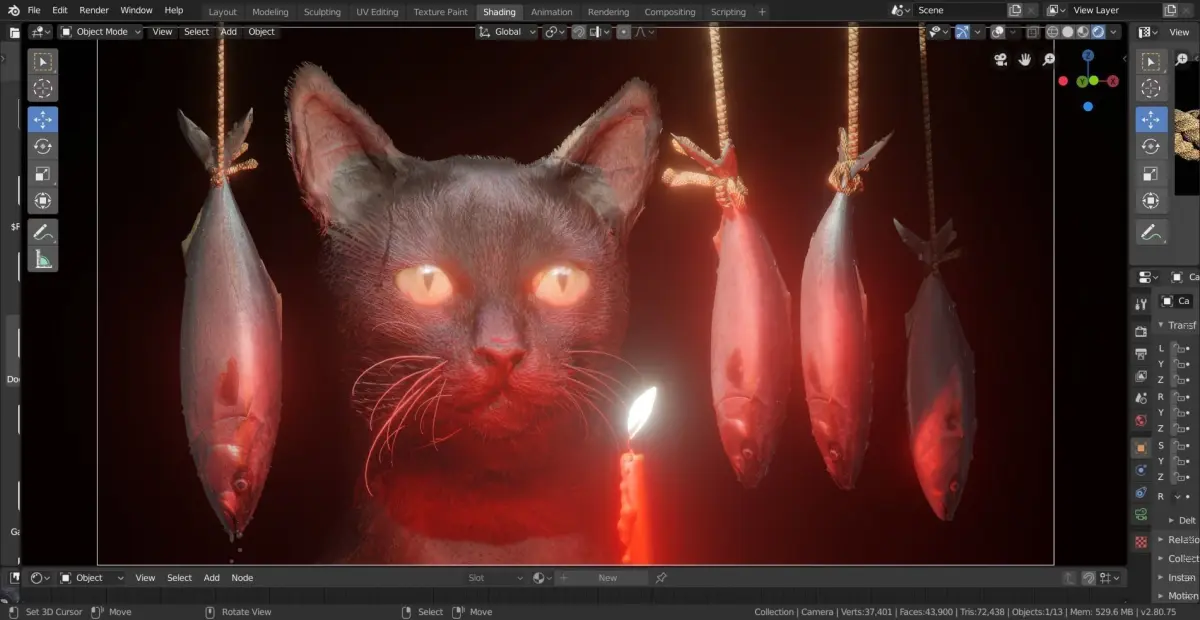Screen dimensions: 1200x620
Task: Open the Tool properties tab
Action: click(x=1141, y=304)
